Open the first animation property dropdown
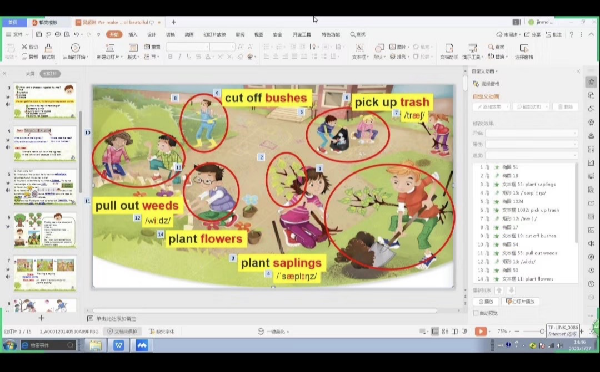 532,133
